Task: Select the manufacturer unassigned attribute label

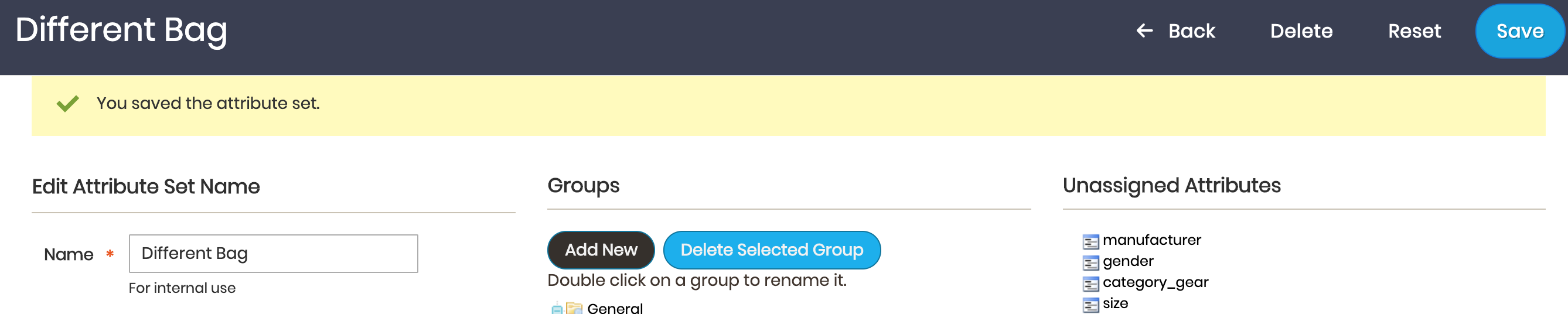Action: [x=1151, y=240]
